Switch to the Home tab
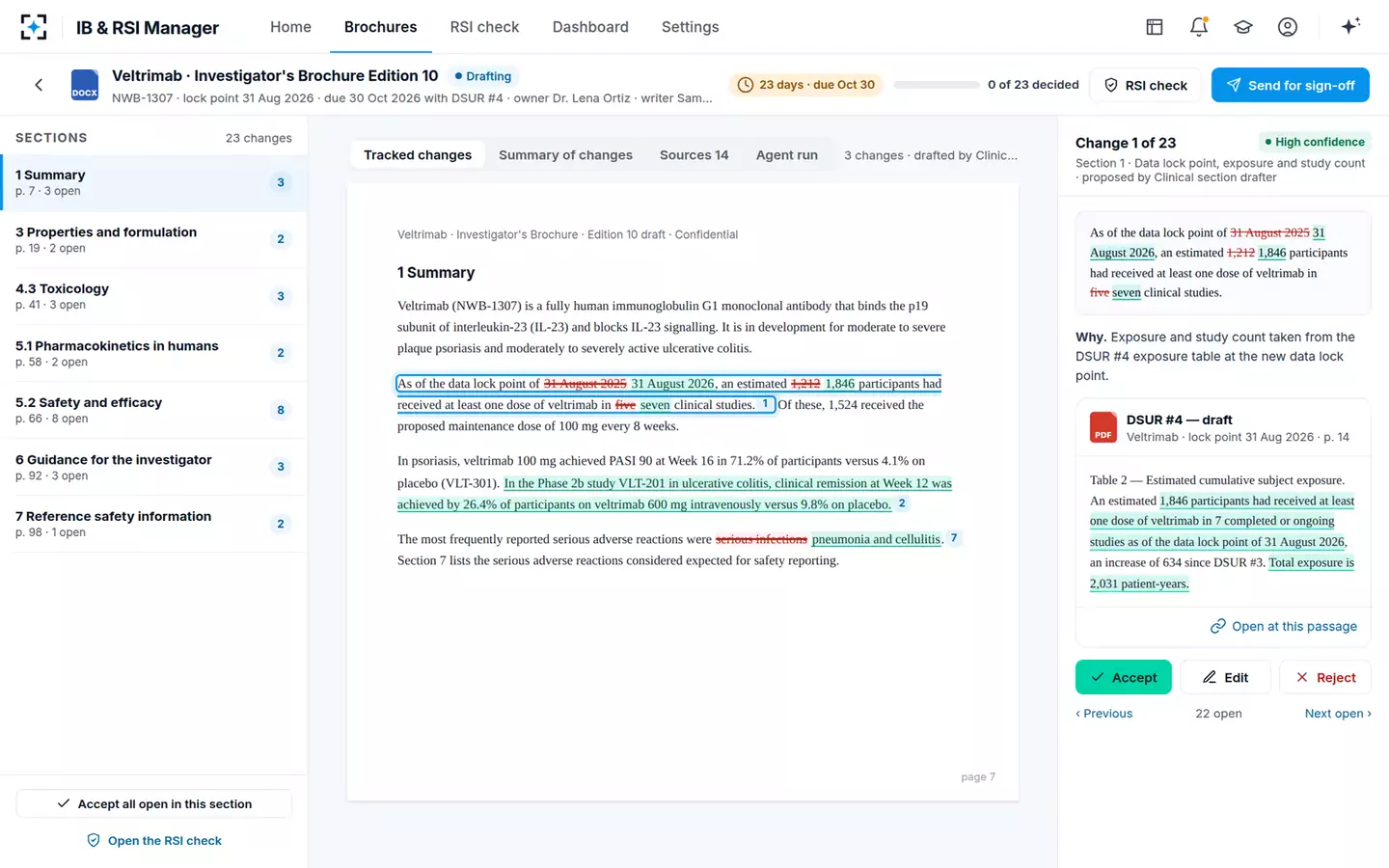The width and height of the screenshot is (1389, 868). (290, 27)
